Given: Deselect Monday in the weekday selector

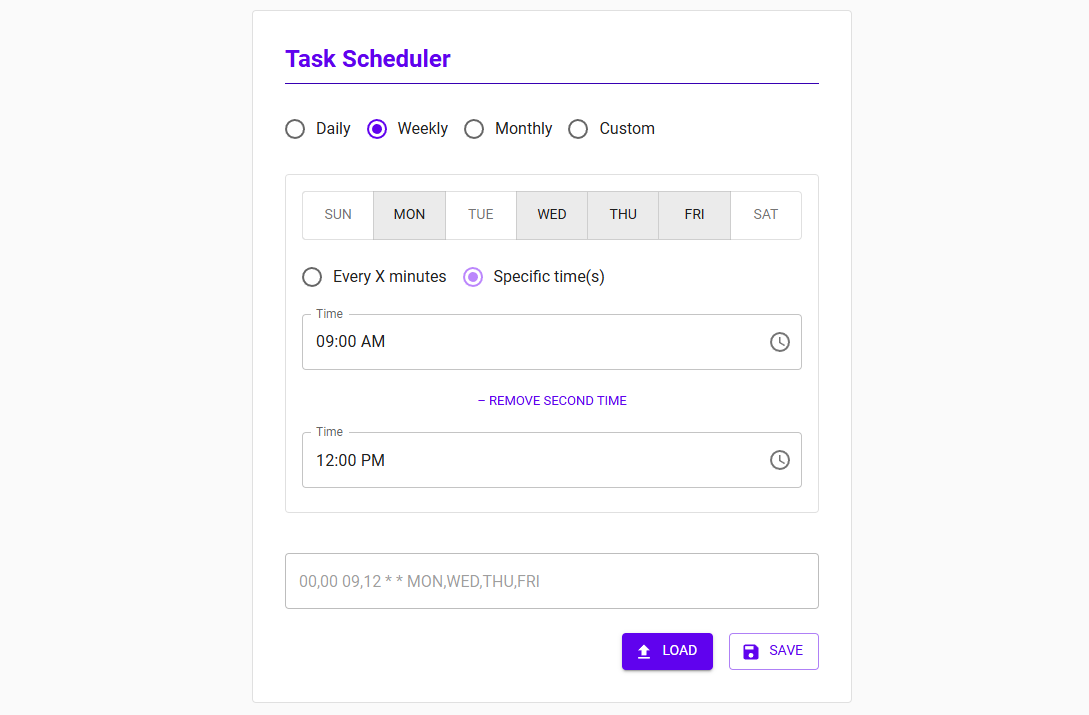Looking at the screenshot, I should (x=409, y=215).
